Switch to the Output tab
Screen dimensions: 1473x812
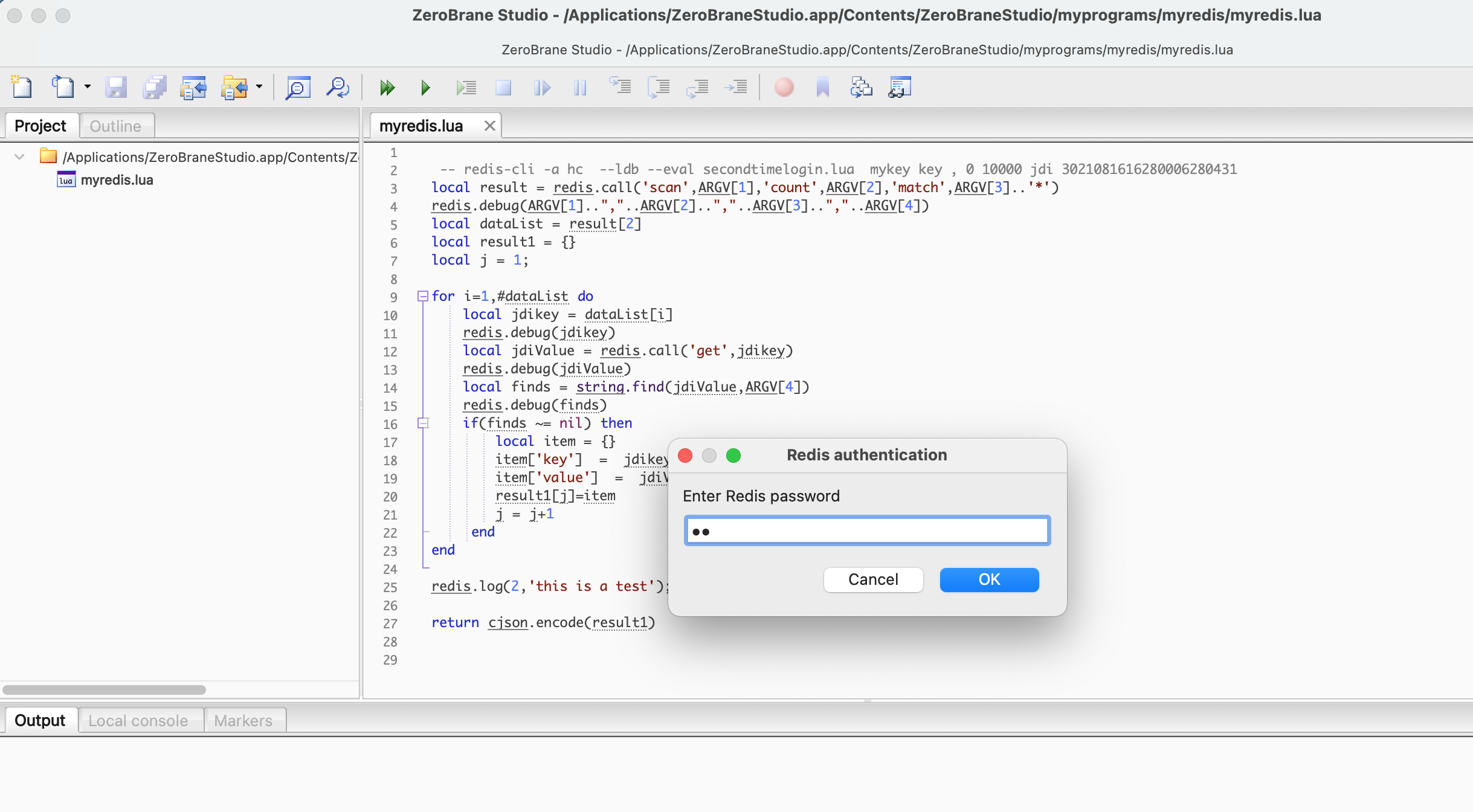coord(40,720)
